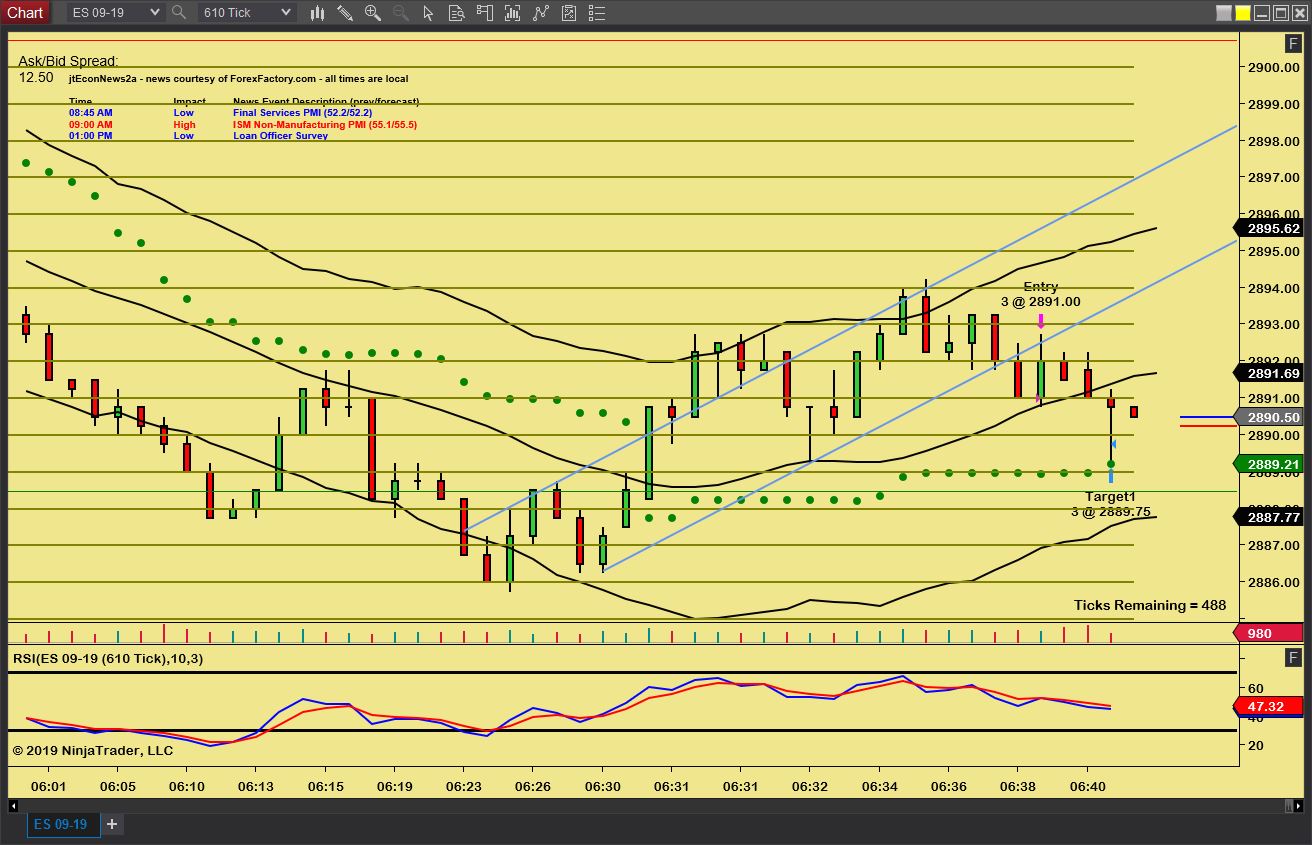Click the 06:34 time axis label
The width and height of the screenshot is (1312, 845).
(879, 787)
